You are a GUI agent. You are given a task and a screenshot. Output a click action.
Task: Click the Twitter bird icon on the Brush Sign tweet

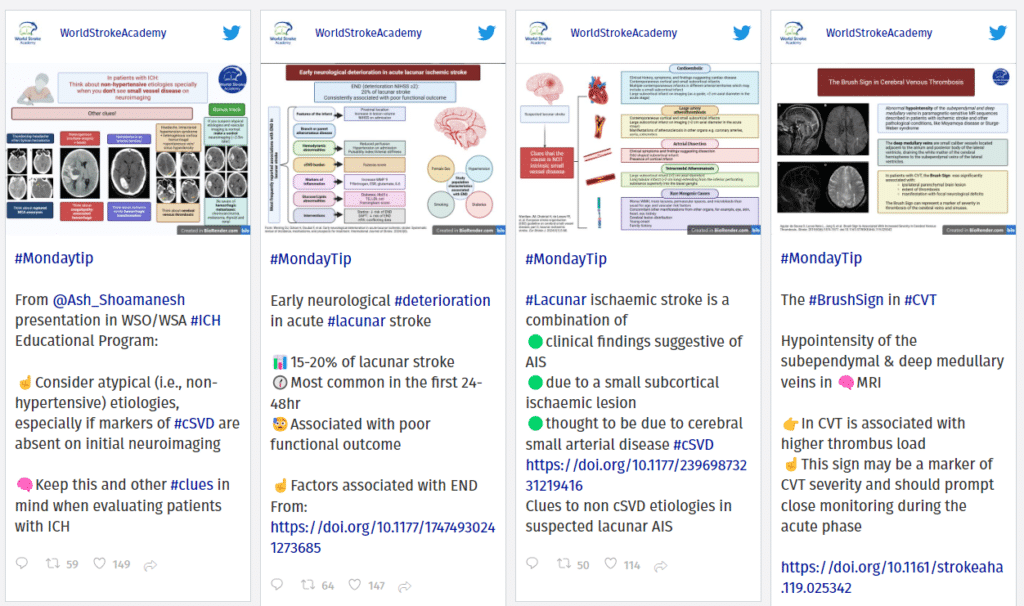[x=997, y=33]
